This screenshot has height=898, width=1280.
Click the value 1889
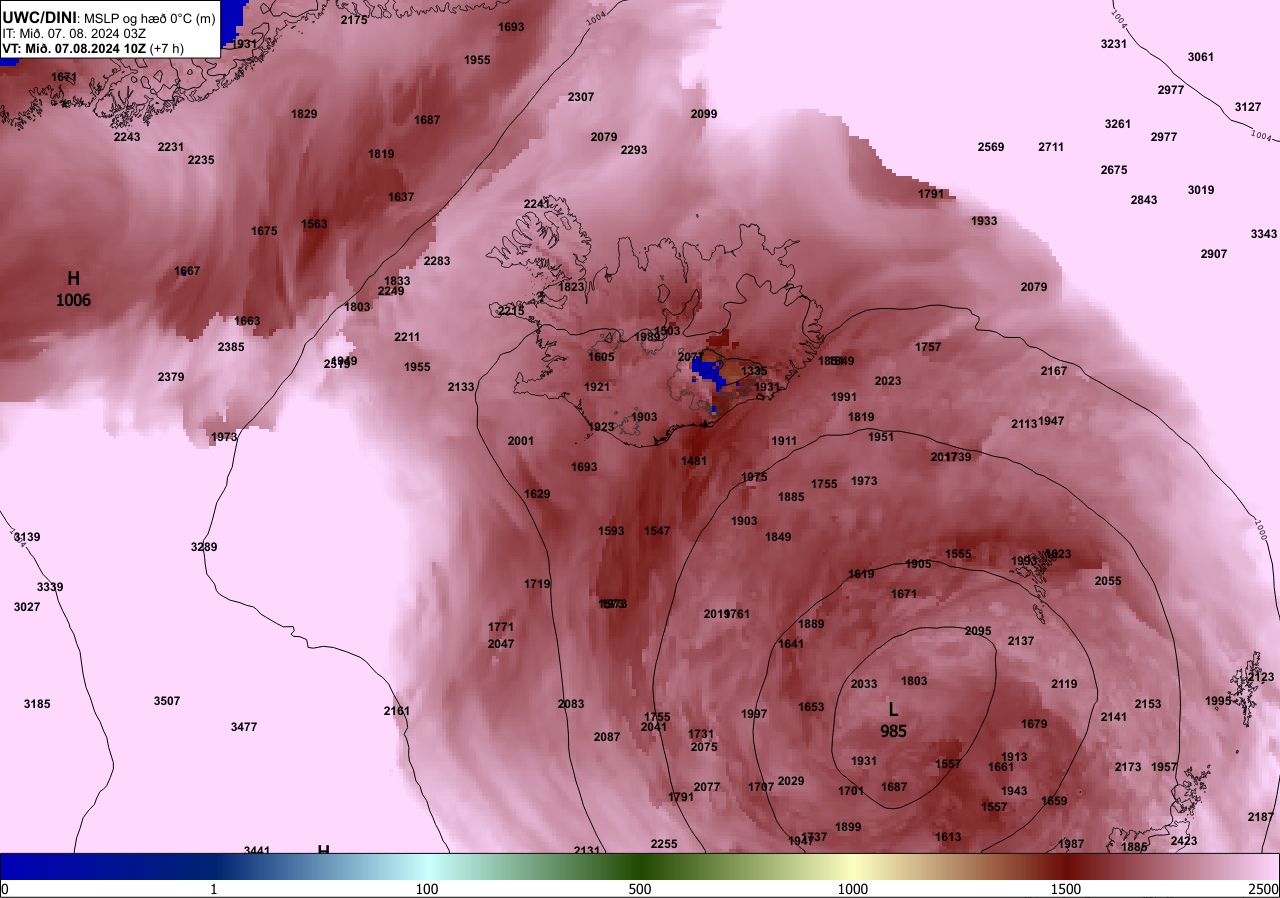pos(811,624)
